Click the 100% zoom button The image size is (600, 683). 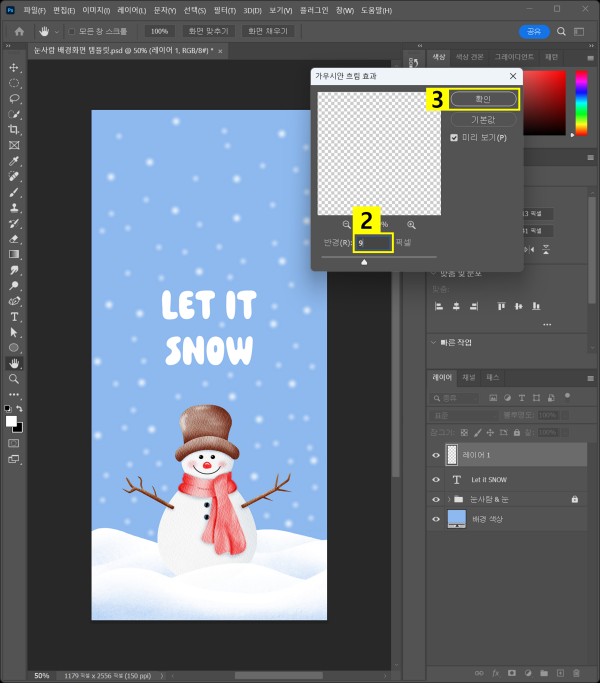pos(159,31)
